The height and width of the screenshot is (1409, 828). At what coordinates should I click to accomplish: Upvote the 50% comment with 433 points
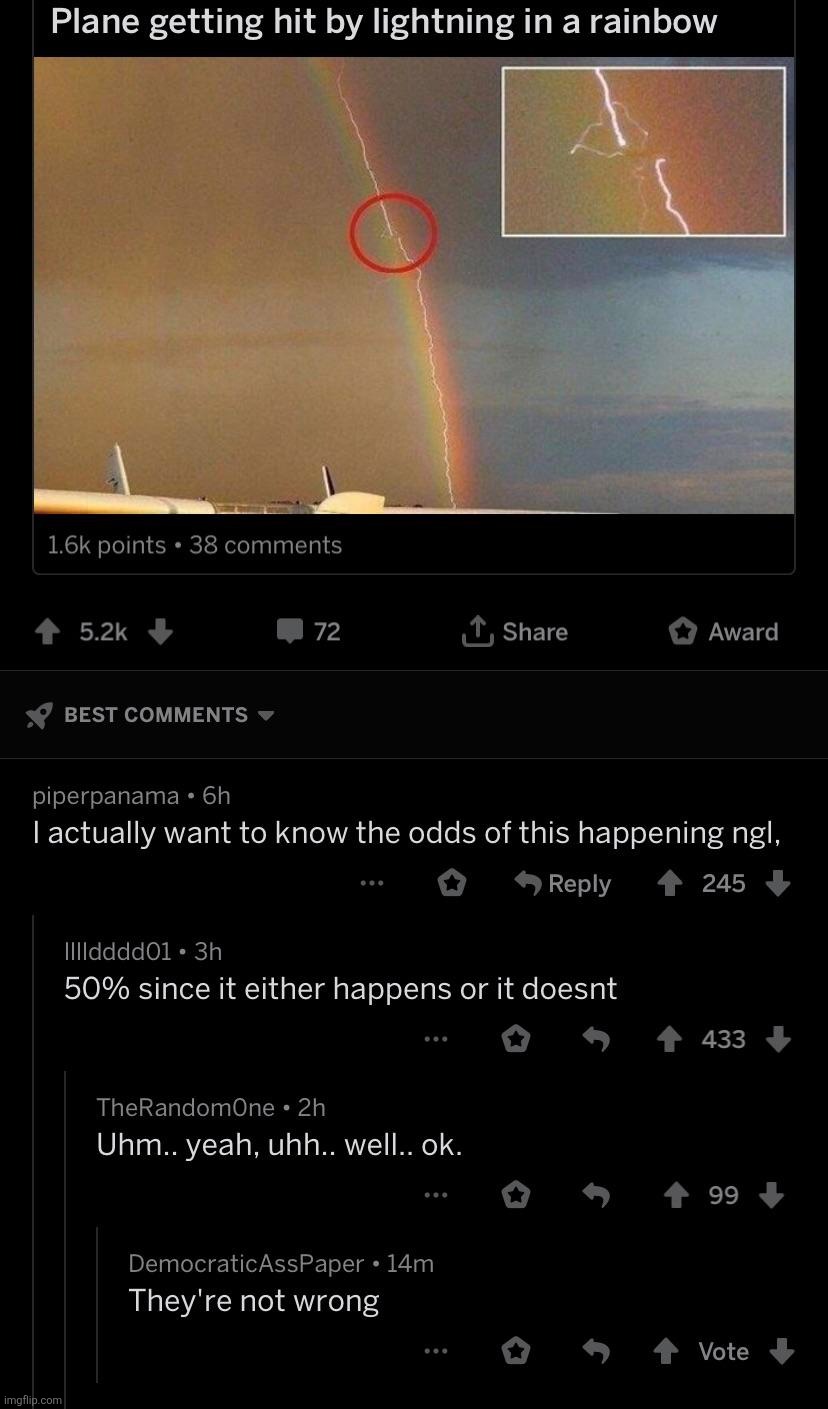(x=669, y=1040)
